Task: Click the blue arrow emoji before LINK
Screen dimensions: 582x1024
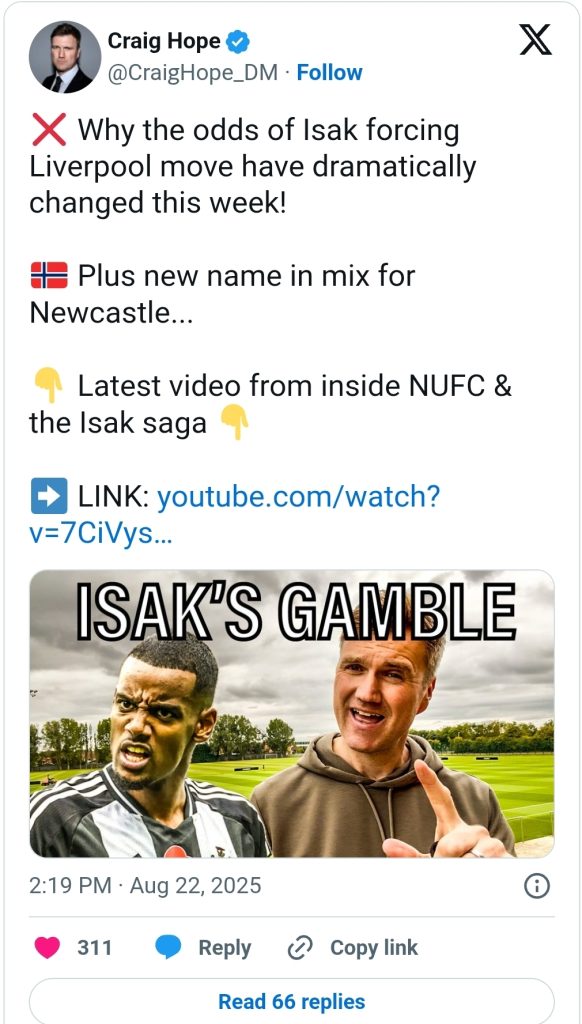Action: (x=48, y=496)
